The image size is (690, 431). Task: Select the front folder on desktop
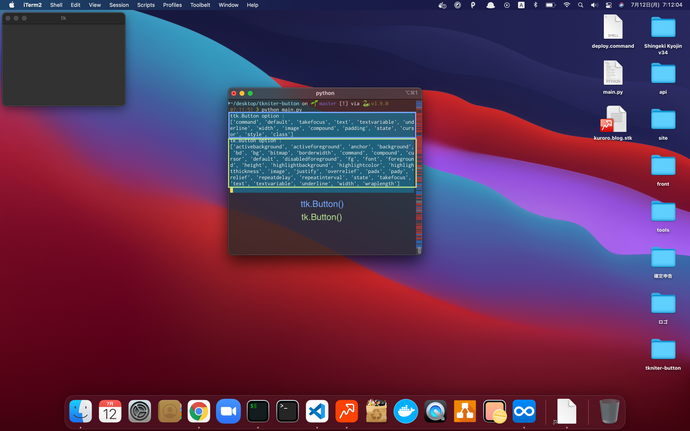663,170
